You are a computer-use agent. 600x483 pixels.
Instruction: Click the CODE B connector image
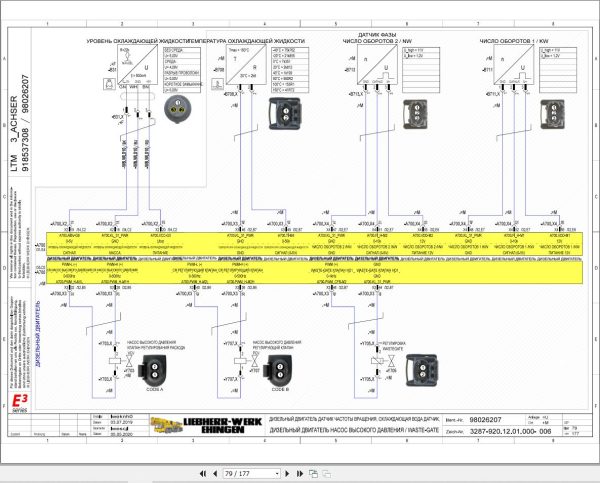point(278,371)
